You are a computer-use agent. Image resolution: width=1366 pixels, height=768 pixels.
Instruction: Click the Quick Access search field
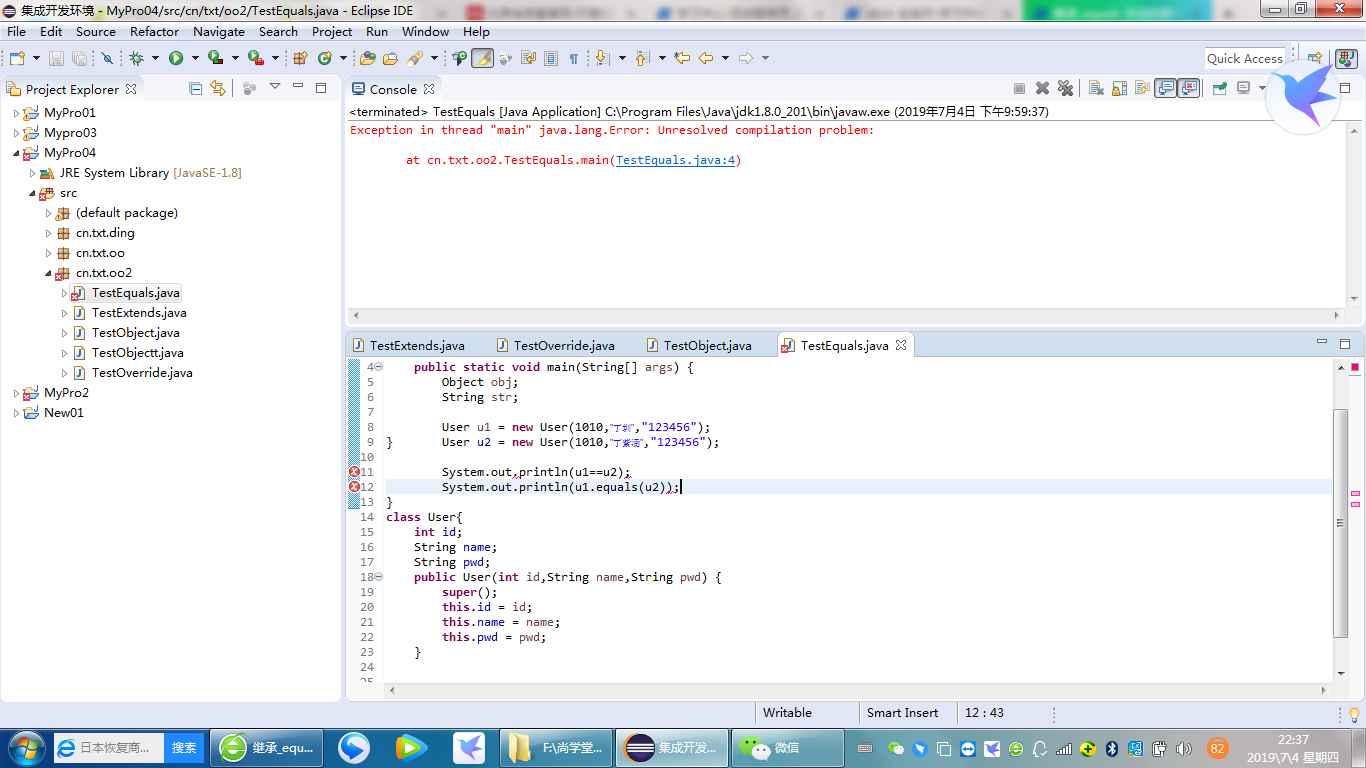click(1244, 58)
